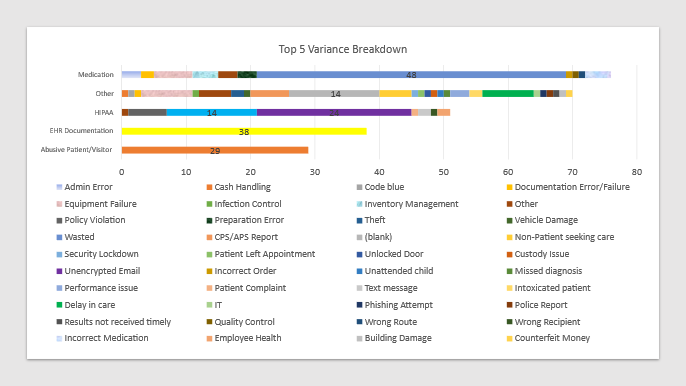
Task: Click the Counterfeit Money legend label
Action: click(552, 338)
